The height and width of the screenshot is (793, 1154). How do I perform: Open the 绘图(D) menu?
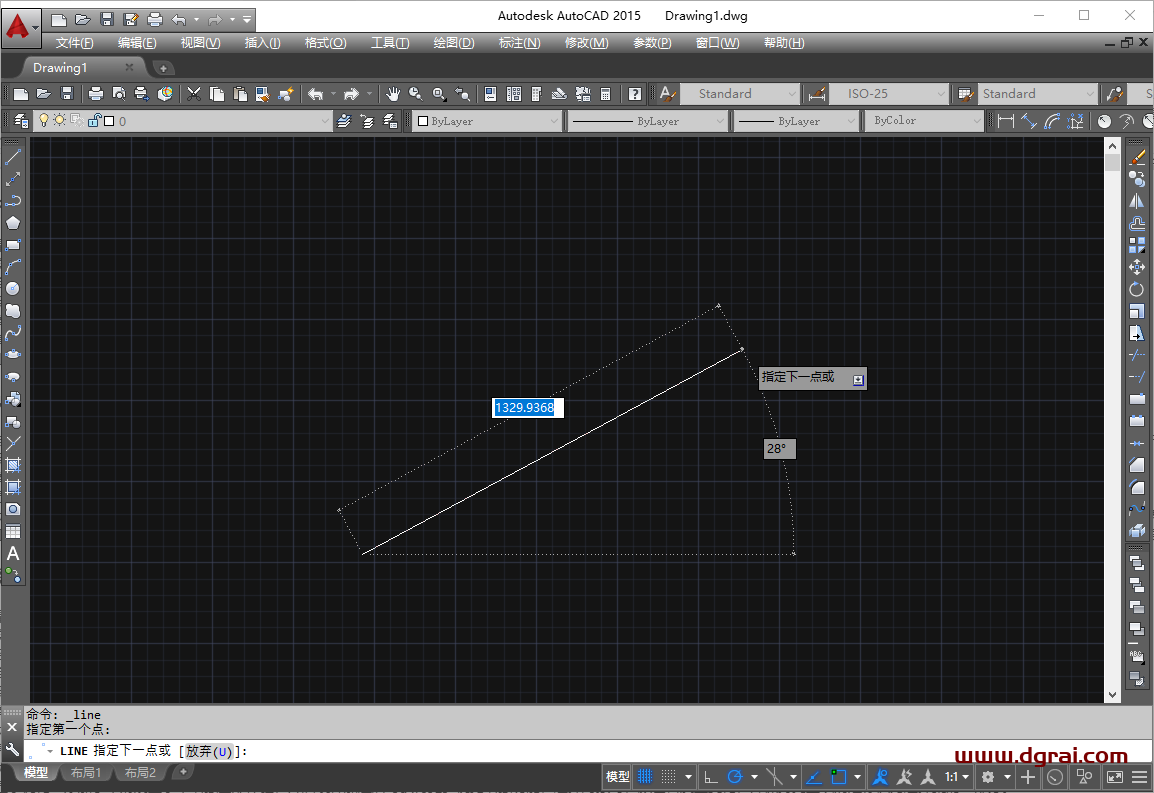point(453,43)
